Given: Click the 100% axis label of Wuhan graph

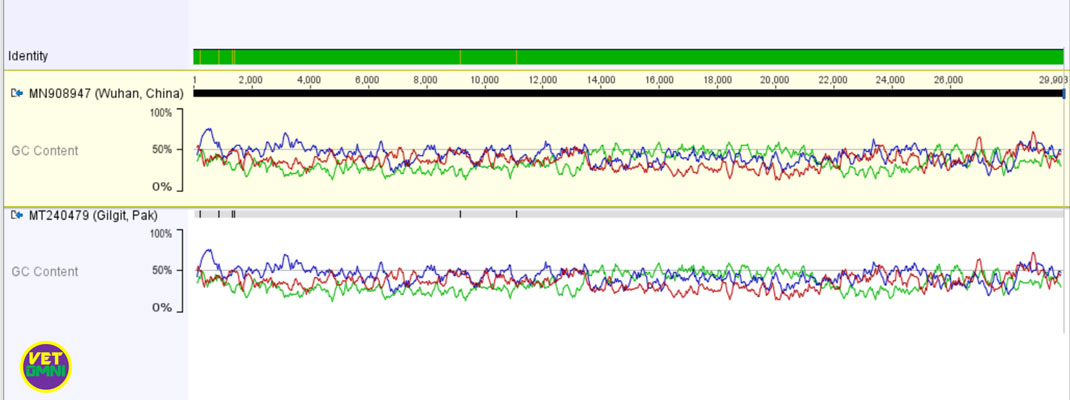Looking at the screenshot, I should [161, 112].
